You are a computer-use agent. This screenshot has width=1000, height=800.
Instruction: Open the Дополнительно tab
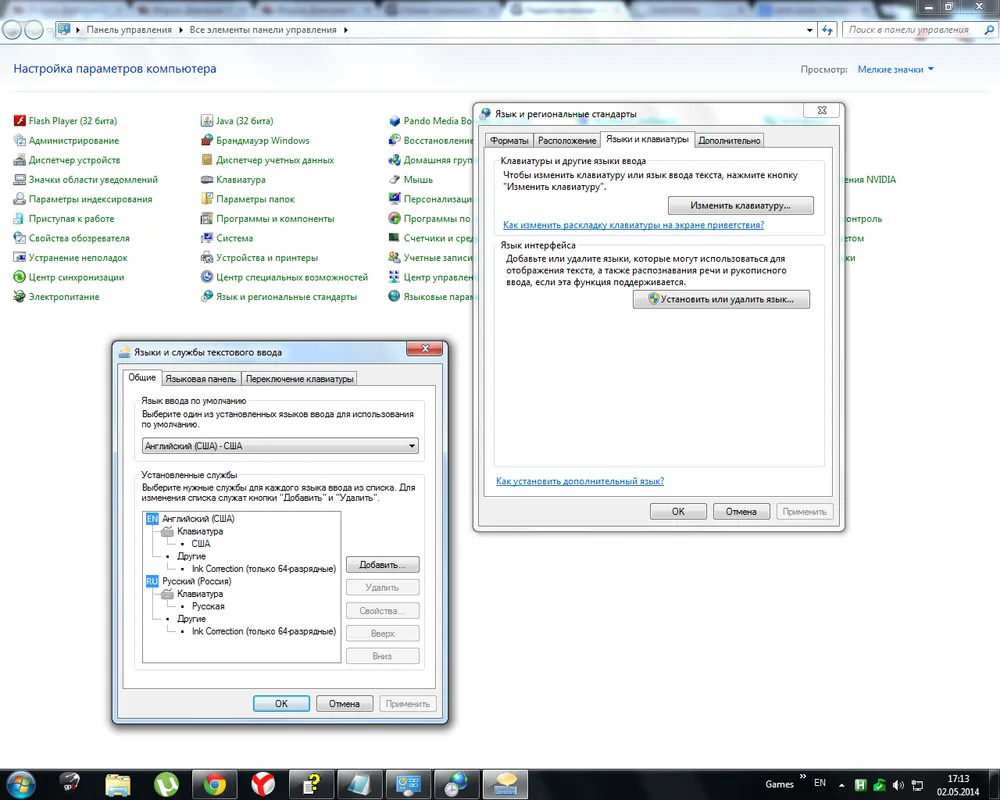[x=729, y=141]
